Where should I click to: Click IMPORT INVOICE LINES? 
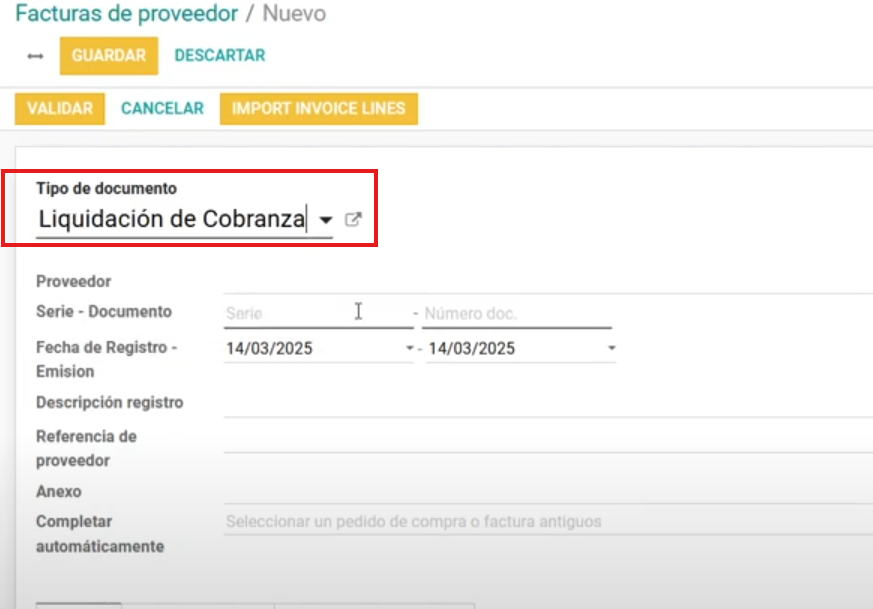point(318,108)
